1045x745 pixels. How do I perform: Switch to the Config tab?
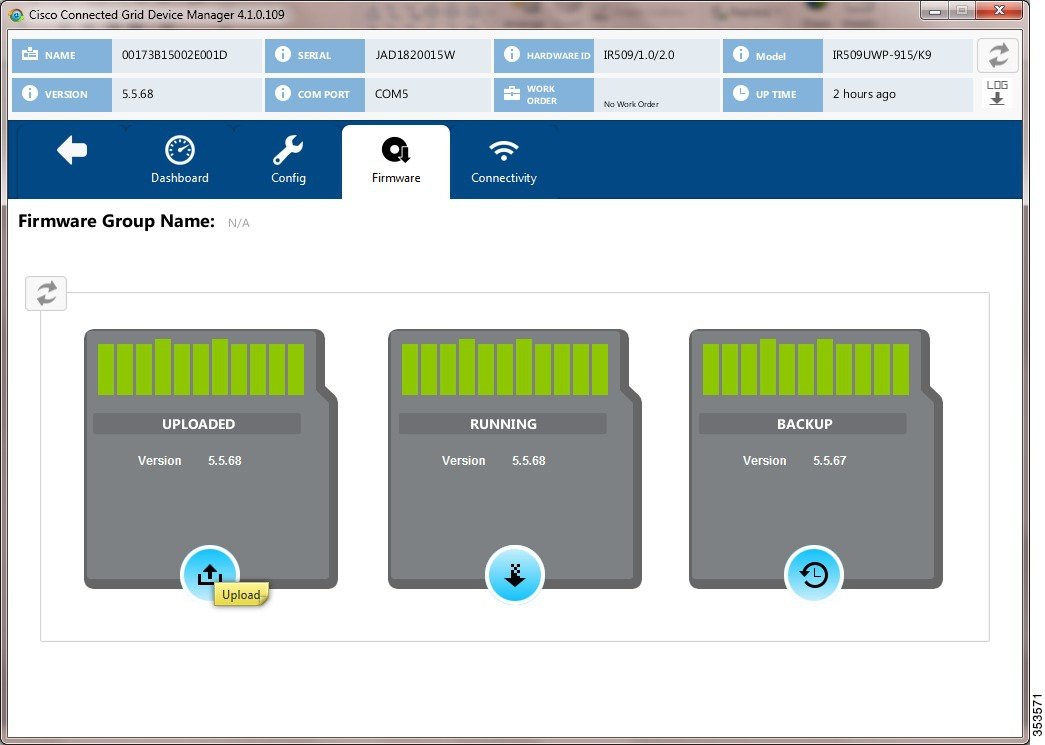point(288,161)
